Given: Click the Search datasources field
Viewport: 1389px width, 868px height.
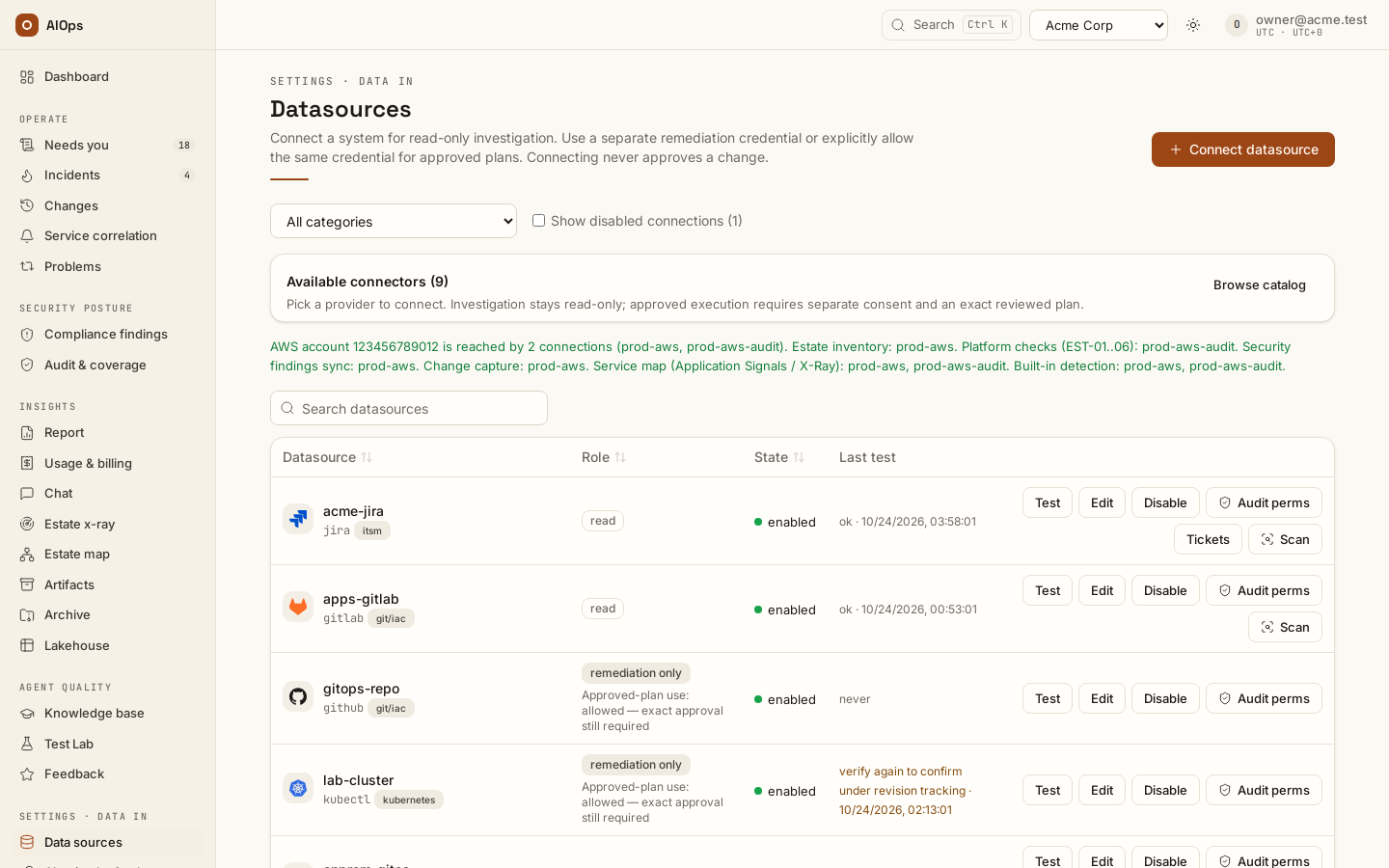Looking at the screenshot, I should pyautogui.click(x=409, y=408).
